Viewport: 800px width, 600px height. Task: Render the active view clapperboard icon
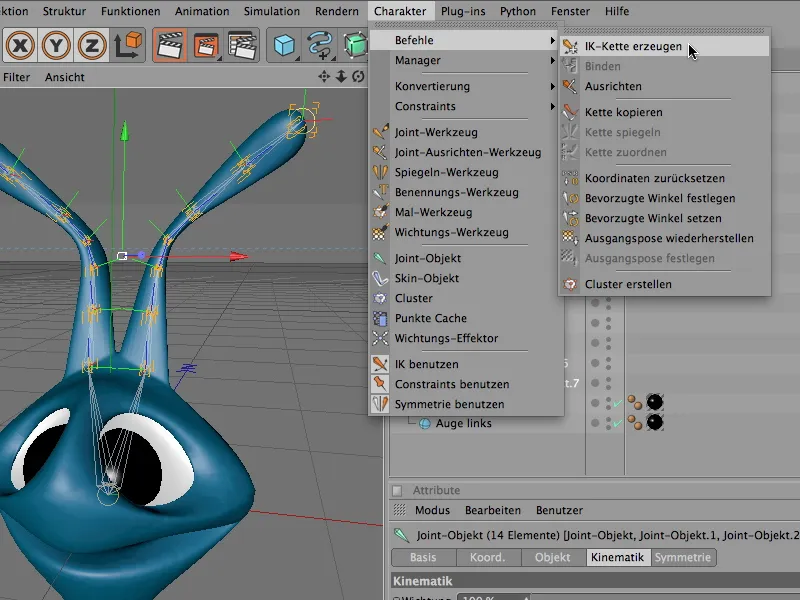169,45
